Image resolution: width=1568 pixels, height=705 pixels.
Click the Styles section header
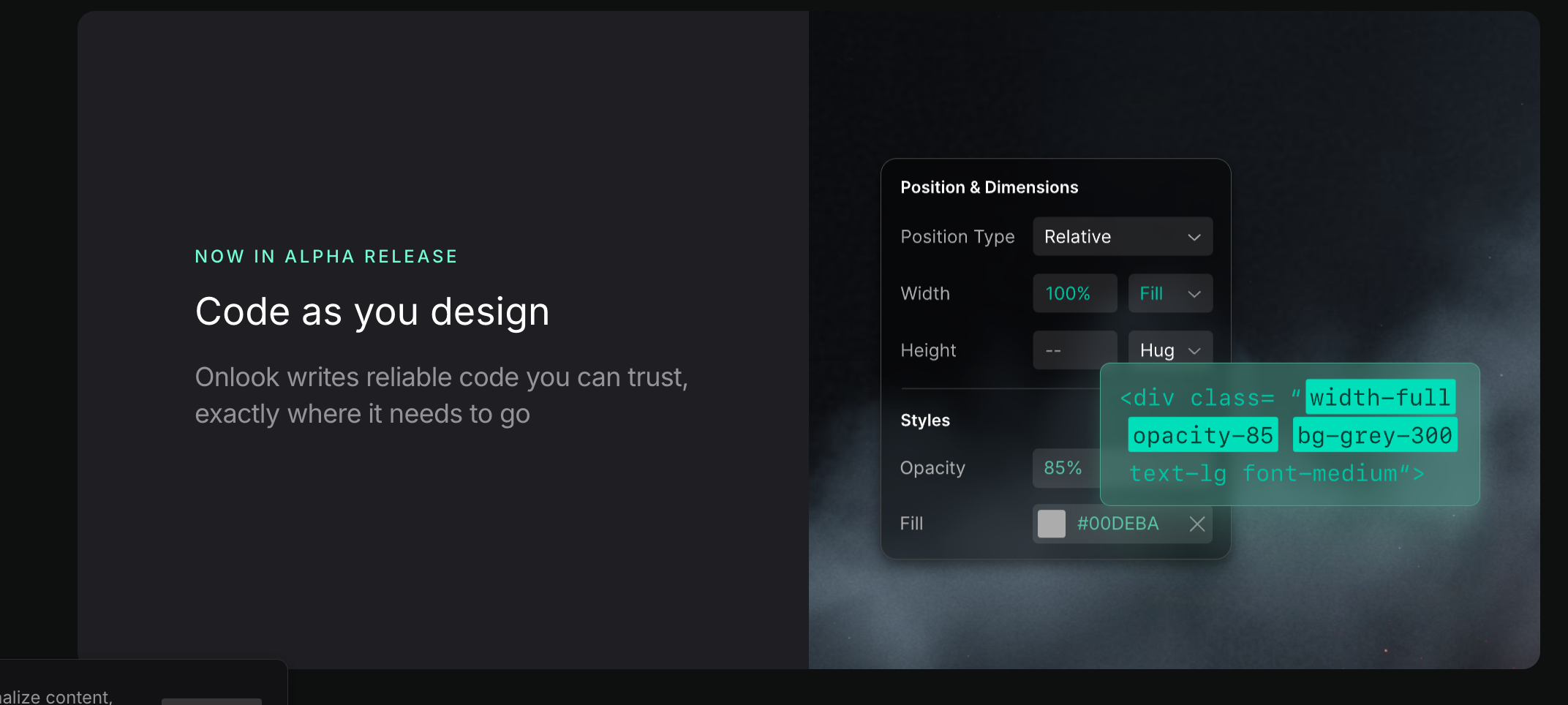(924, 421)
